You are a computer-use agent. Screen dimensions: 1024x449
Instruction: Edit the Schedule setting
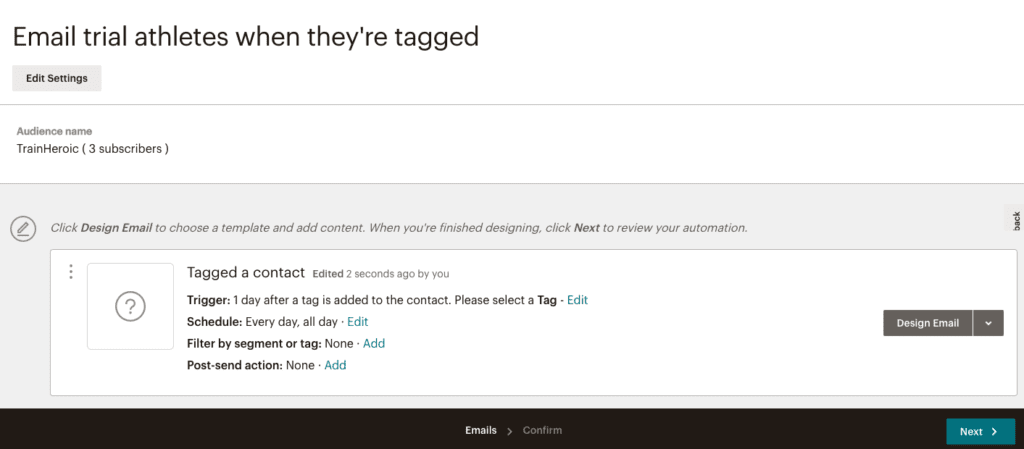357,322
